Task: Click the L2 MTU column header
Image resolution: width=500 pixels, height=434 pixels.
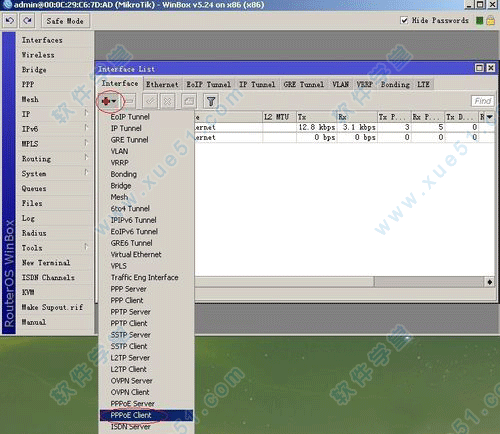Action: (279, 117)
